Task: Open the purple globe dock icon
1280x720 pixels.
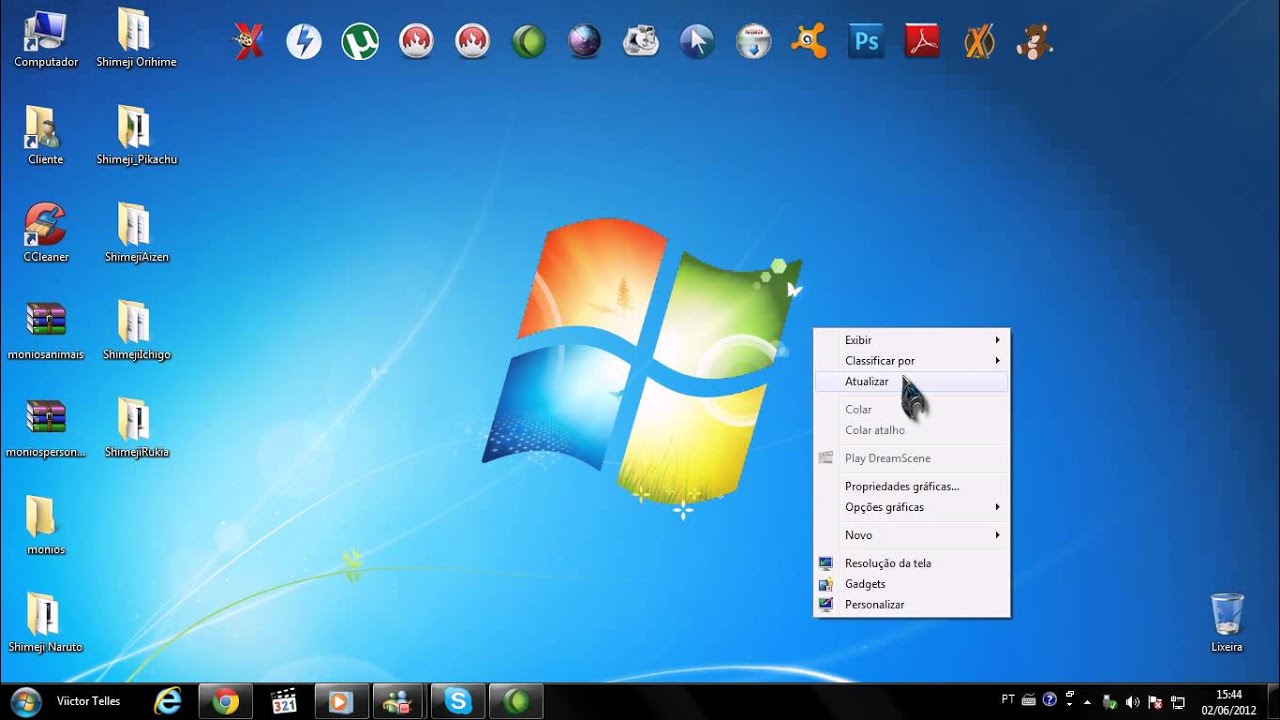Action: point(585,41)
